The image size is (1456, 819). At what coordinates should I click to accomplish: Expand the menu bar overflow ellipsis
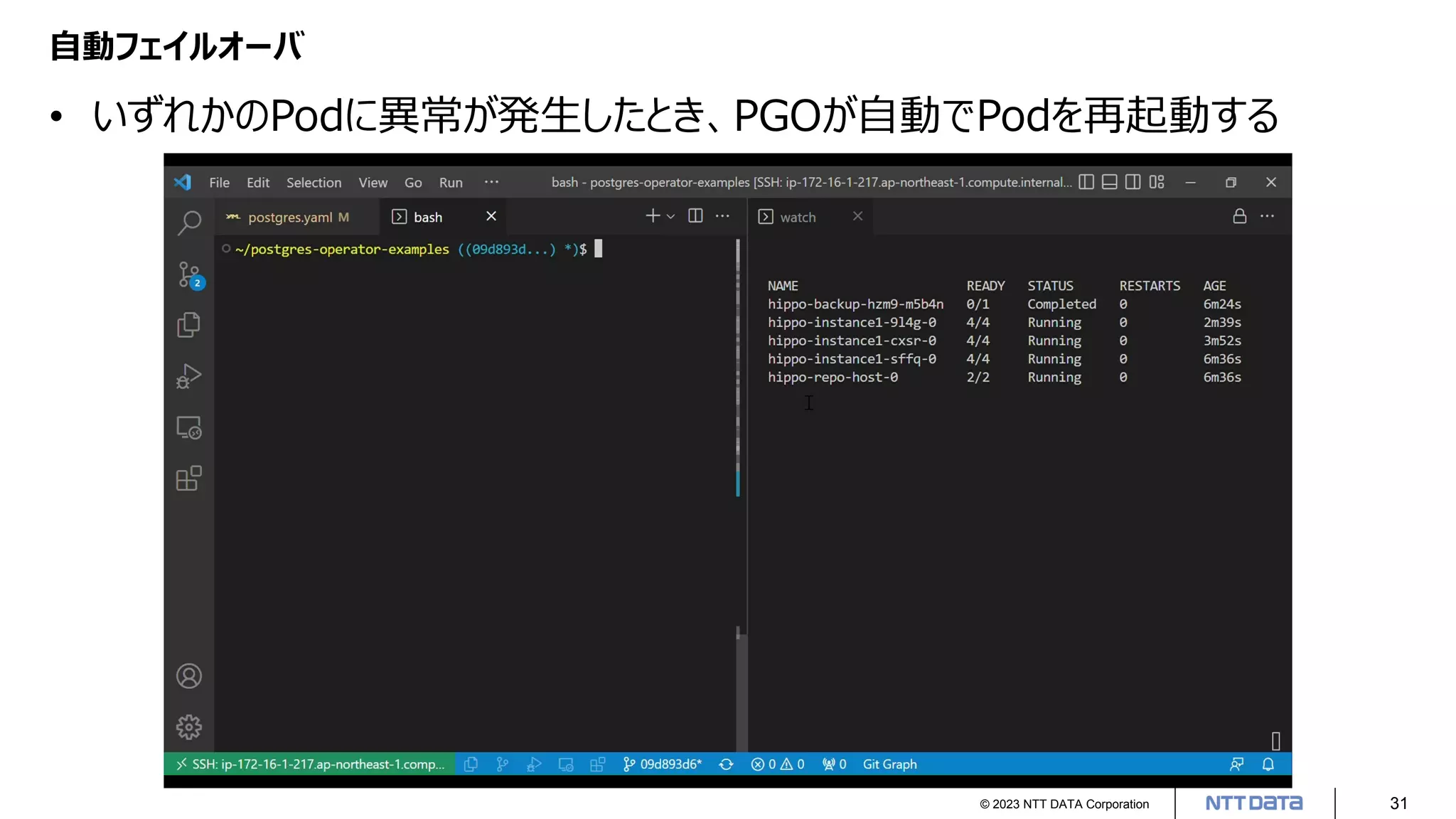491,182
